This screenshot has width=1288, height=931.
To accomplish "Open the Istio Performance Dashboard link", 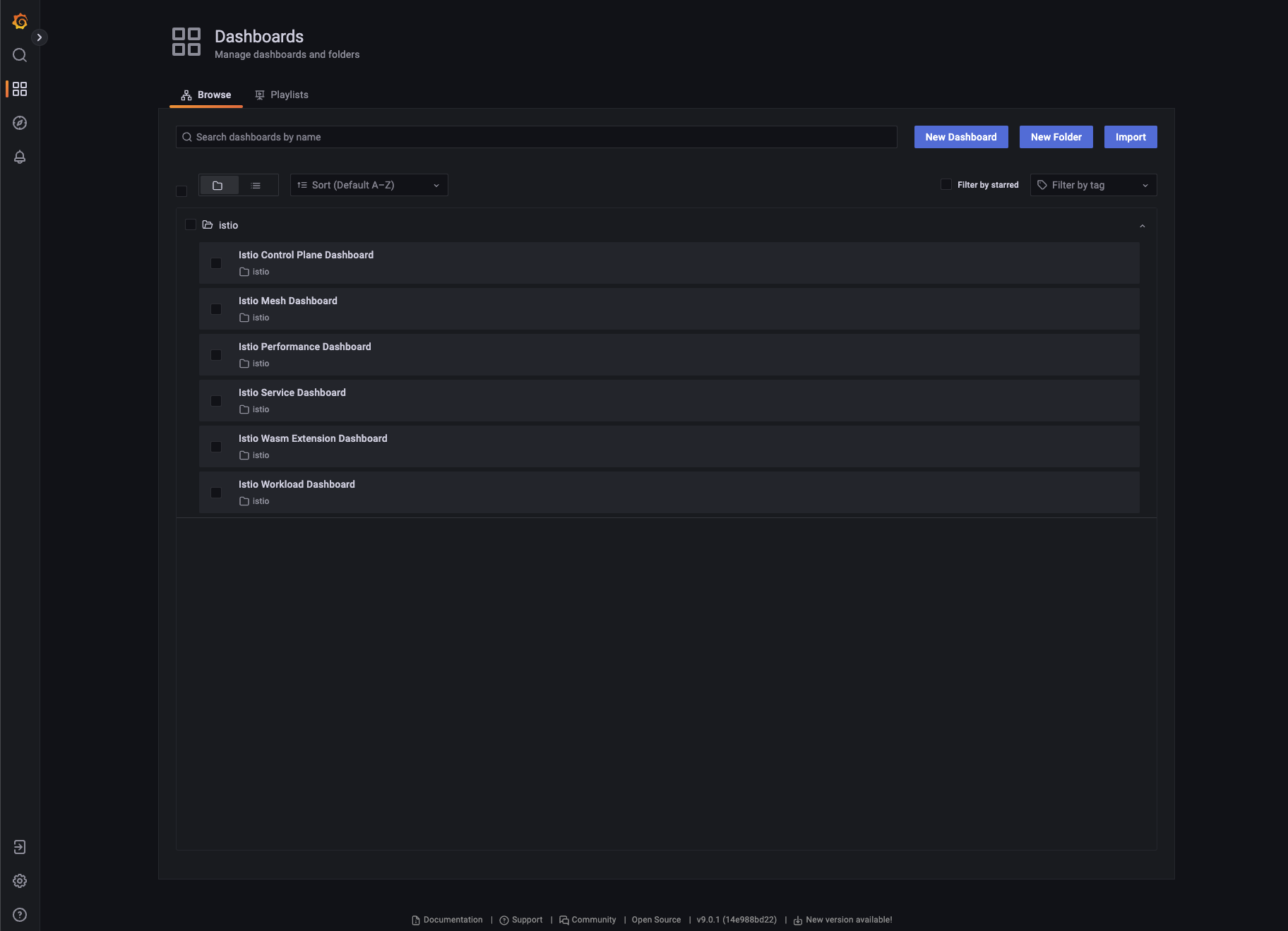I will [x=304, y=347].
